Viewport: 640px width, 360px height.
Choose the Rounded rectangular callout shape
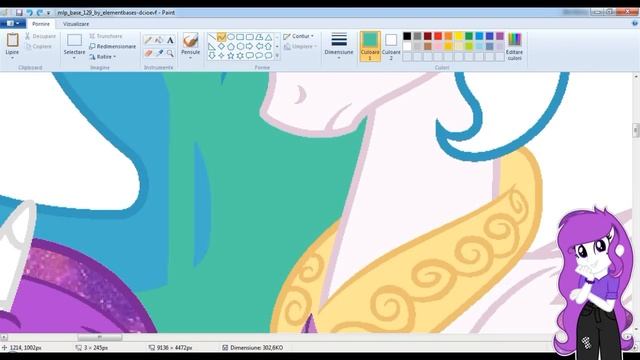coord(249,56)
